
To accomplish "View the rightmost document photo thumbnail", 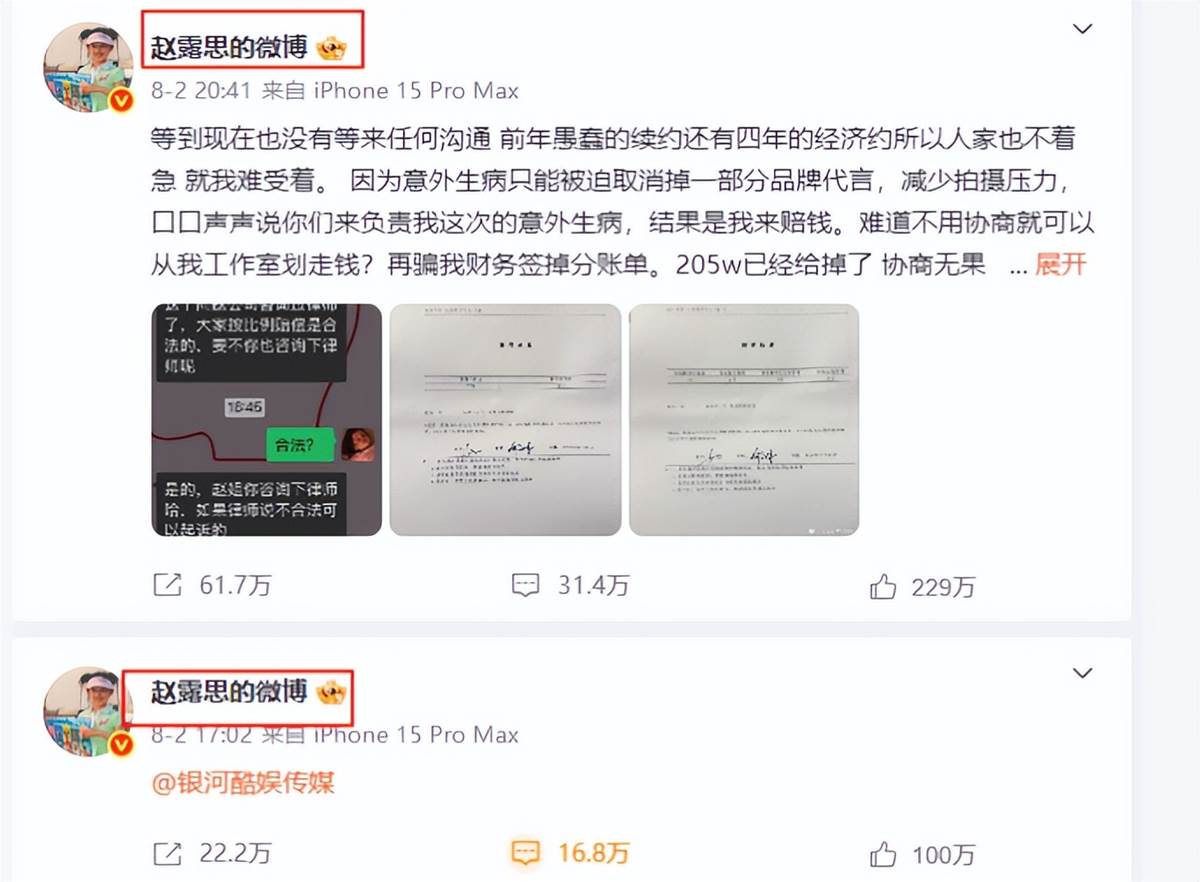I will (744, 420).
